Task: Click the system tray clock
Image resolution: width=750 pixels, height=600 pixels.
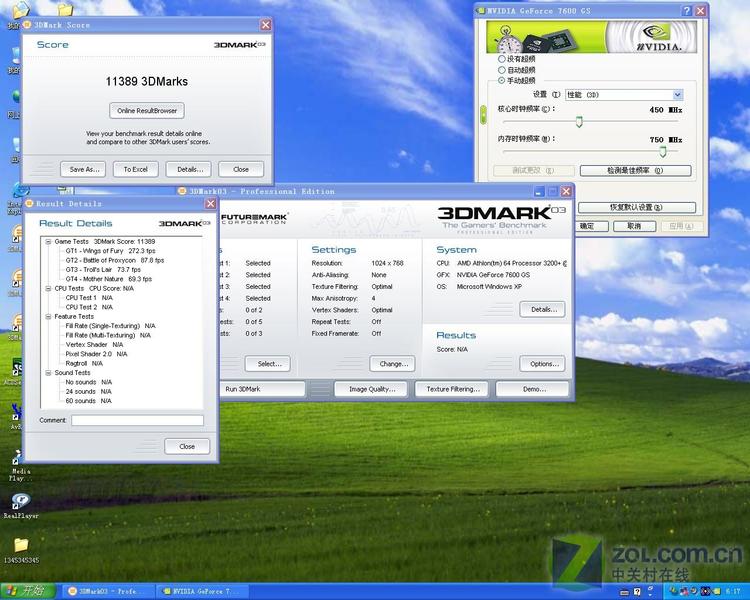Action: click(732, 591)
